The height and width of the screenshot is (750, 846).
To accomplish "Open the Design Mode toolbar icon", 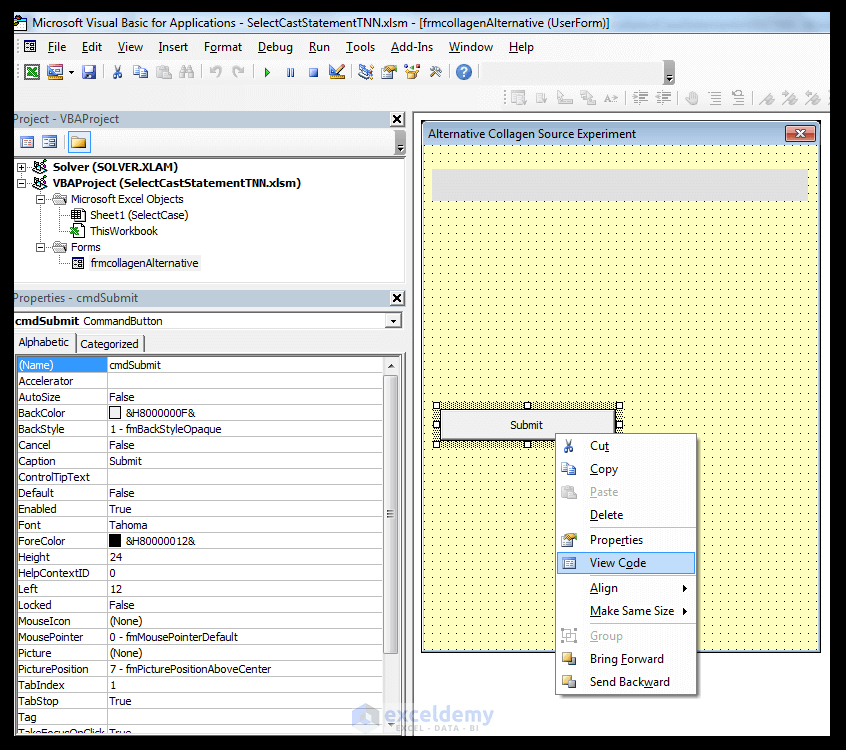I will [336, 72].
